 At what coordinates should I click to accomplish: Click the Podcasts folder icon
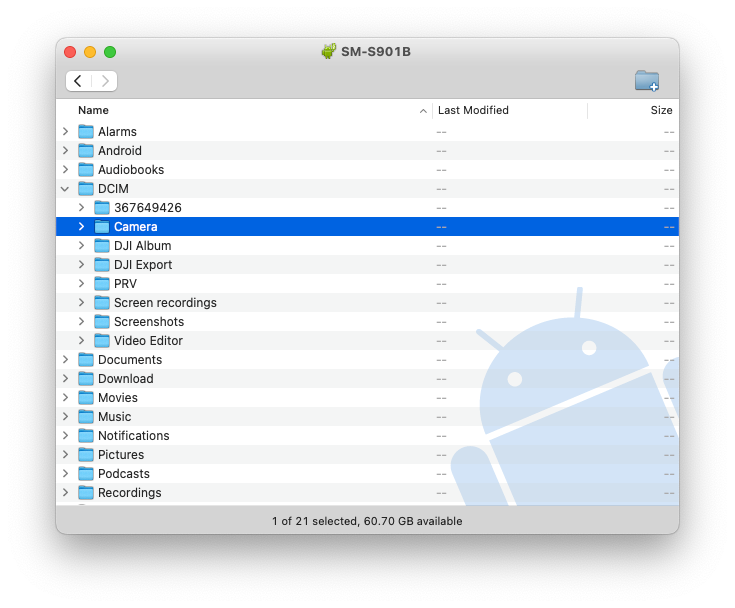(x=86, y=473)
